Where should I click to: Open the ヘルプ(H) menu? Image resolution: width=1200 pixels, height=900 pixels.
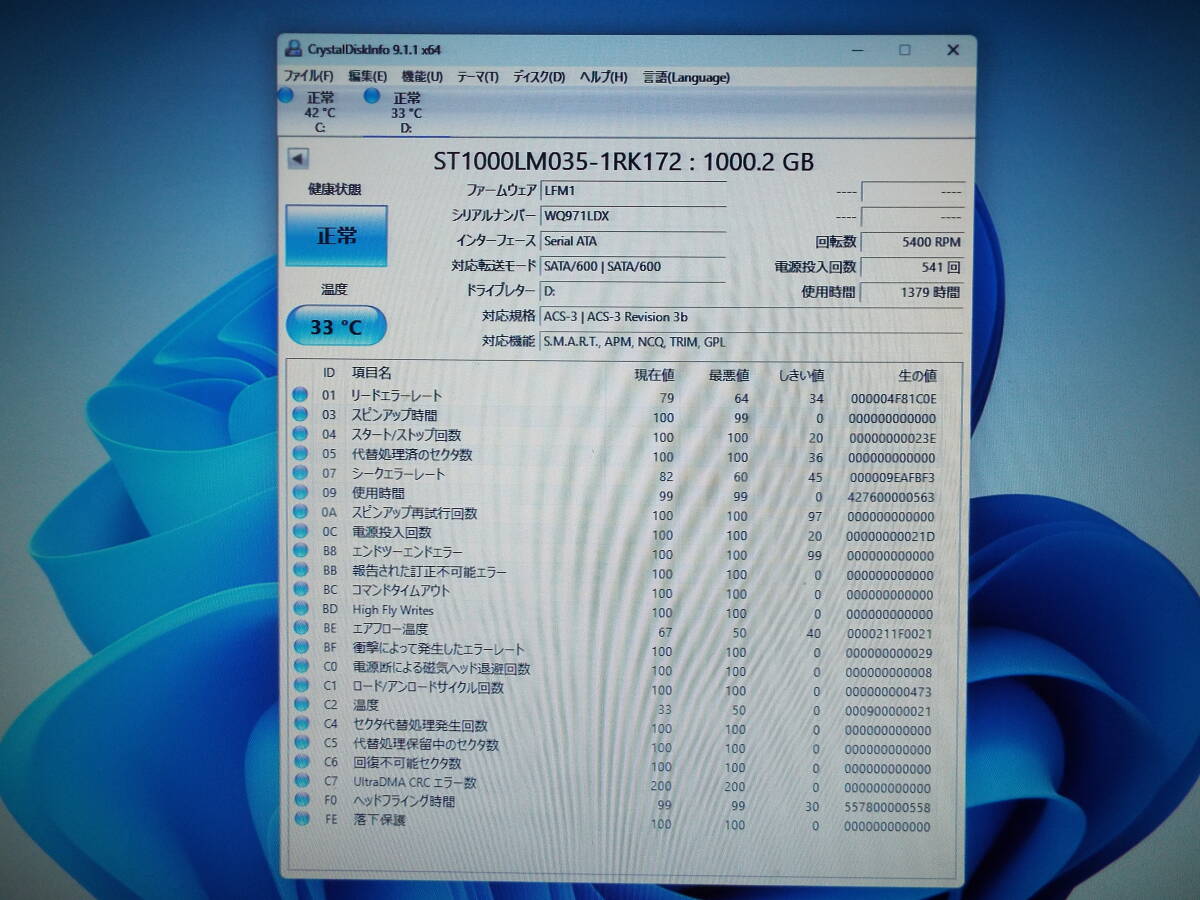point(604,77)
